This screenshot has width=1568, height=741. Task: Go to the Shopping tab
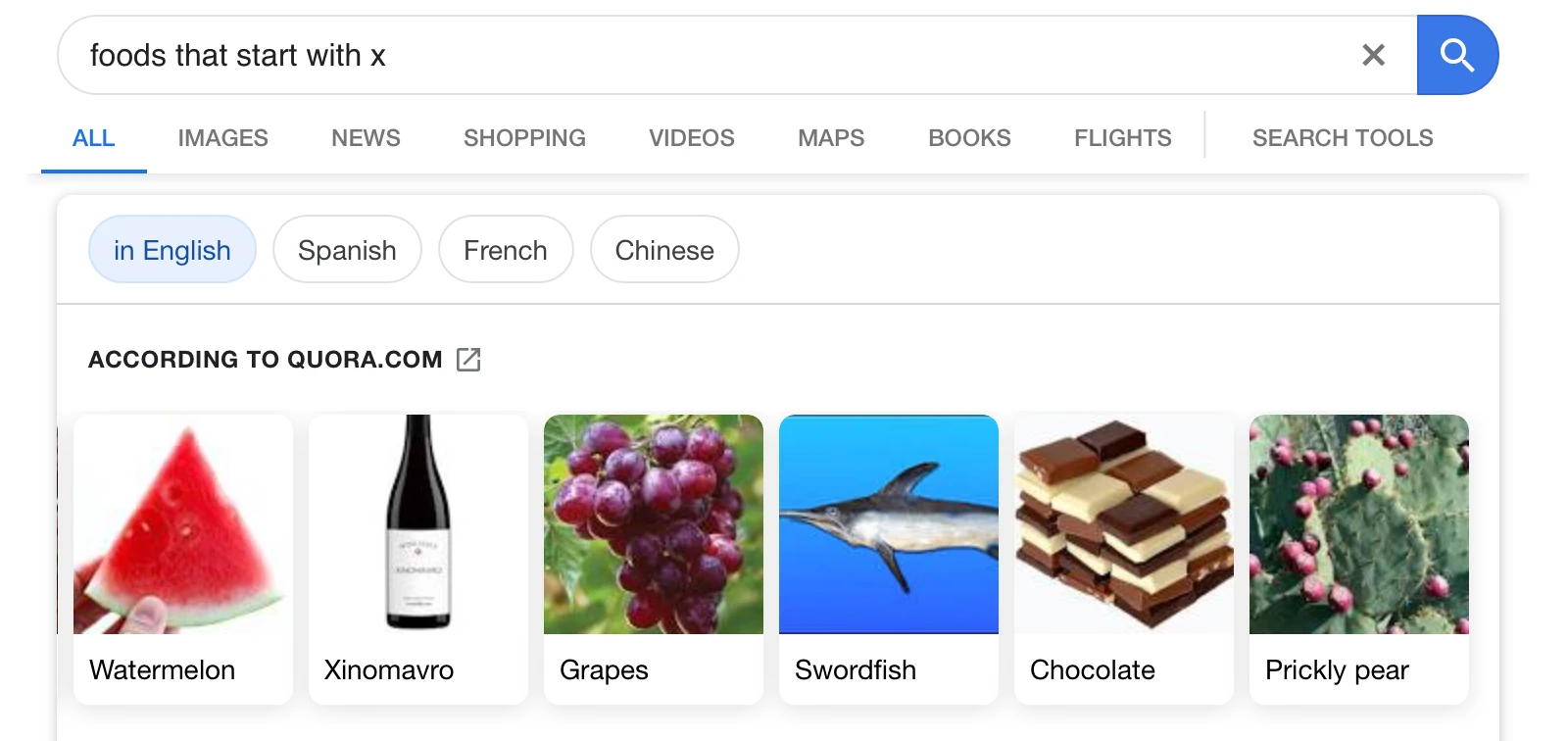(x=524, y=138)
